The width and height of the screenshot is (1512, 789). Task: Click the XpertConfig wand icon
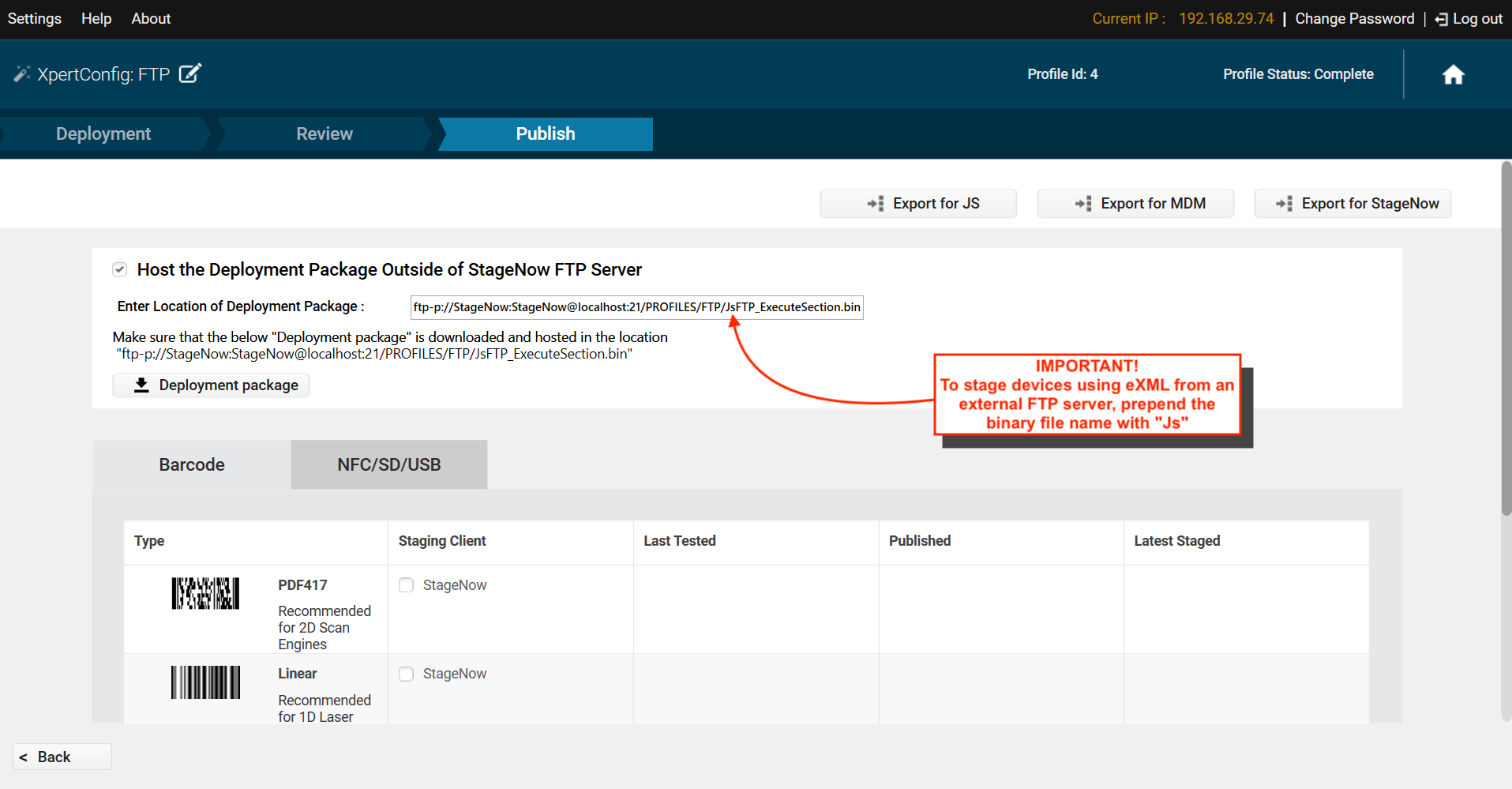21,74
